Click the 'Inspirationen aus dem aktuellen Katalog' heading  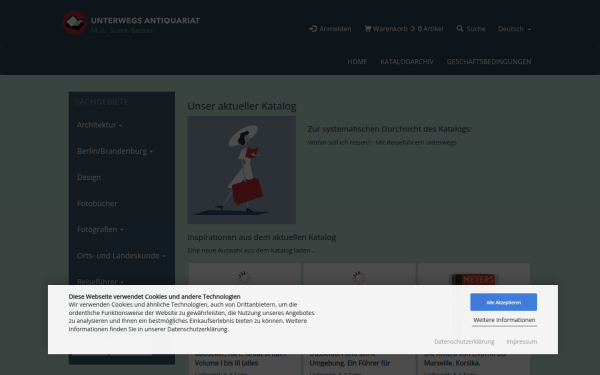click(261, 237)
